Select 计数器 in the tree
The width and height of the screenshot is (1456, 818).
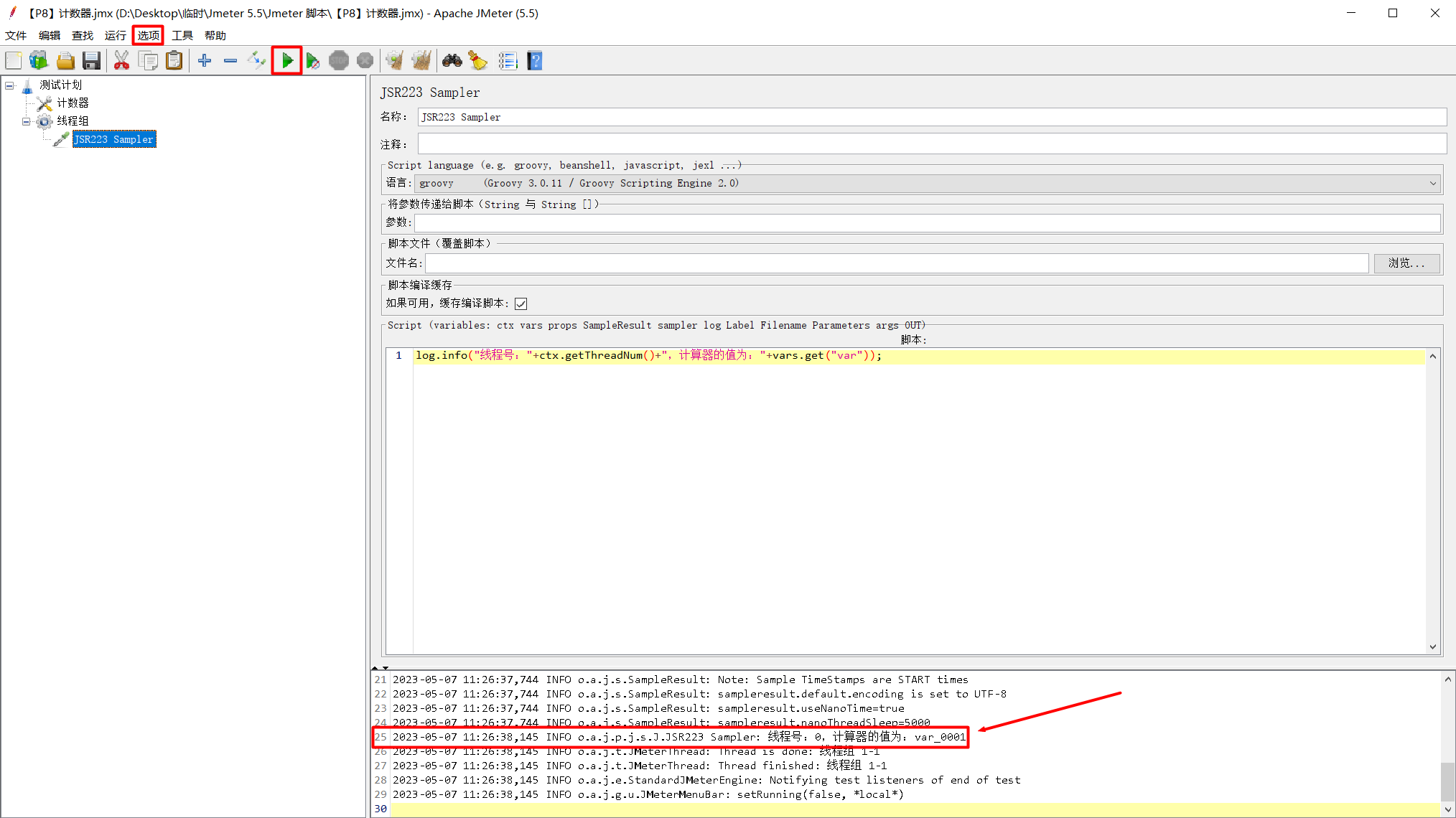[x=73, y=103]
